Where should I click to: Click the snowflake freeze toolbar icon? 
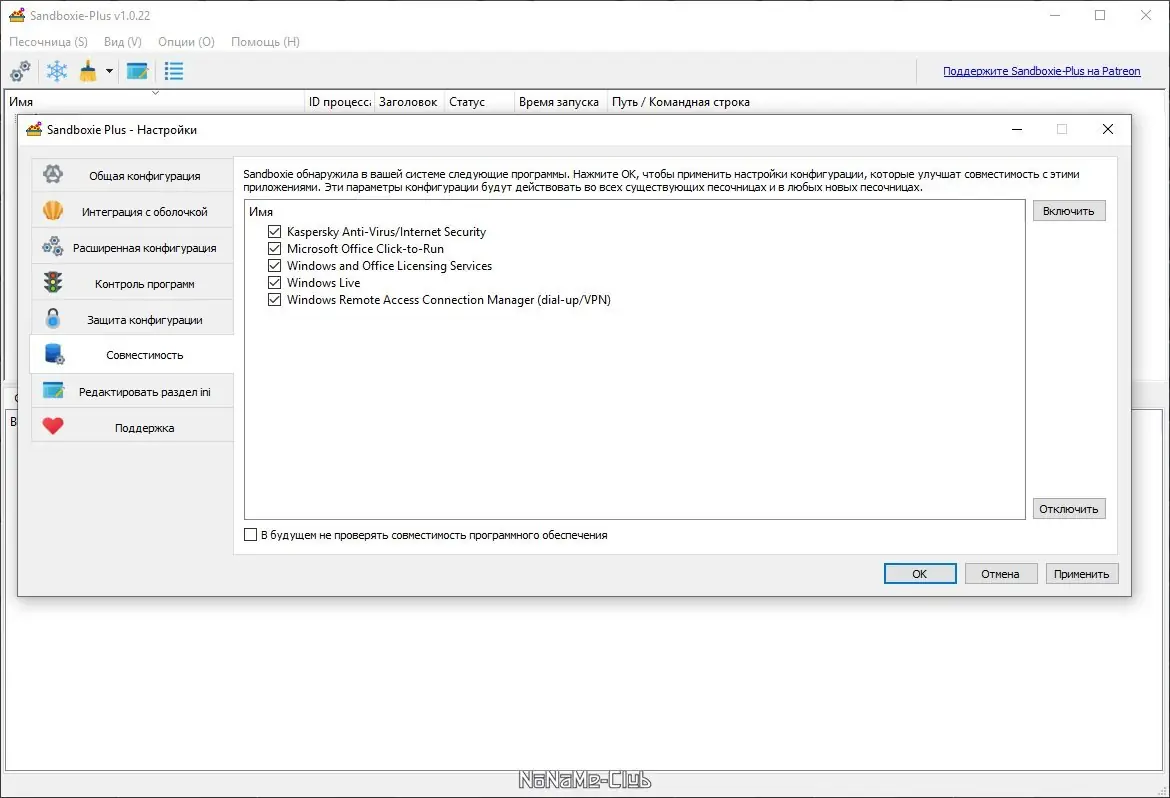tap(57, 72)
